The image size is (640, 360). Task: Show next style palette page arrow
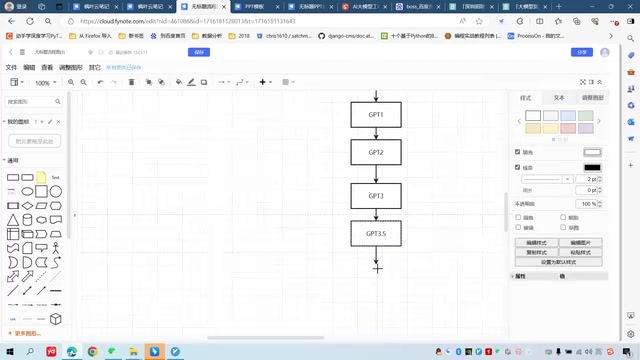pyautogui.click(x=599, y=121)
